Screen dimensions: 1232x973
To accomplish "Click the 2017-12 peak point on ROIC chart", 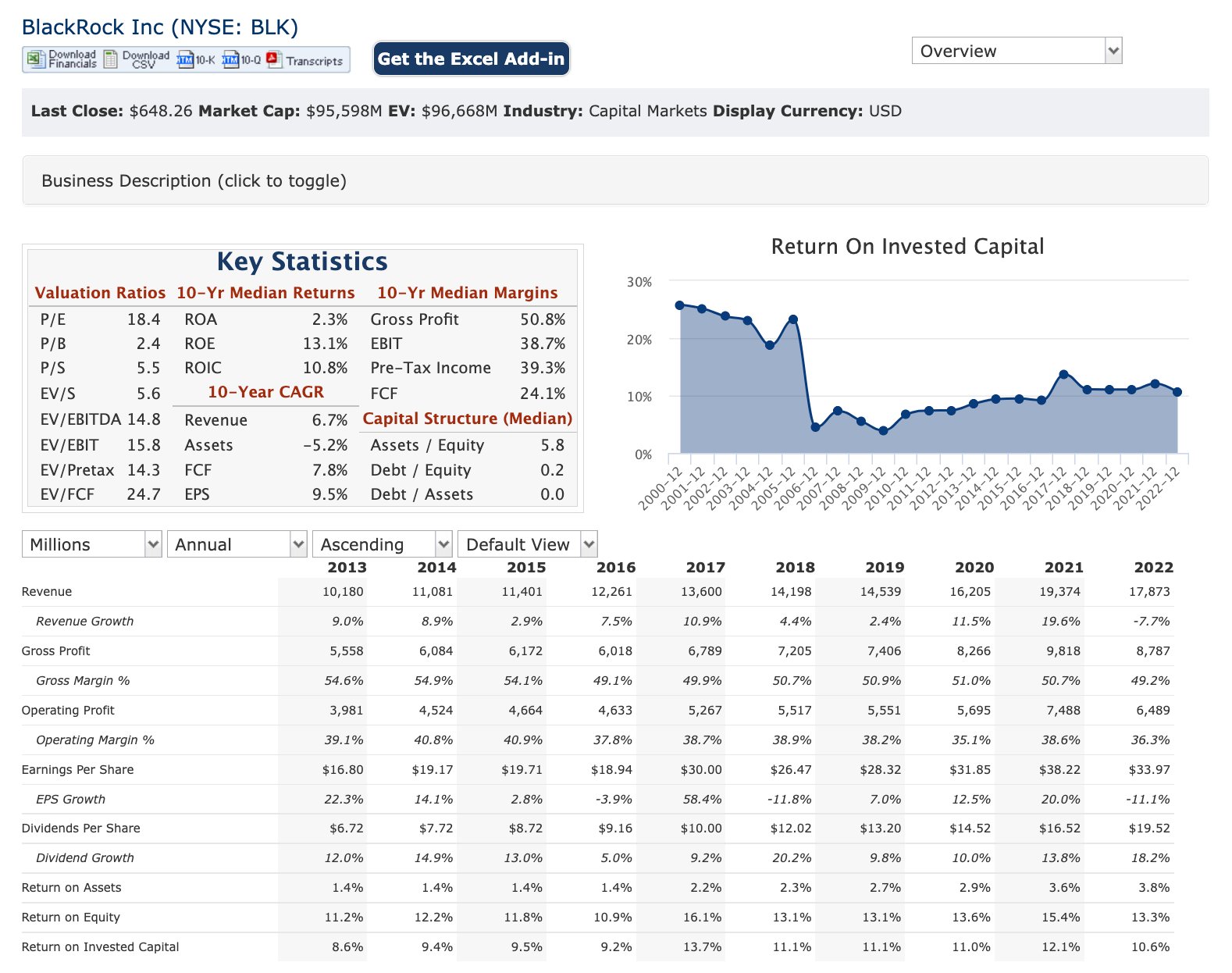I will pyautogui.click(x=1063, y=374).
